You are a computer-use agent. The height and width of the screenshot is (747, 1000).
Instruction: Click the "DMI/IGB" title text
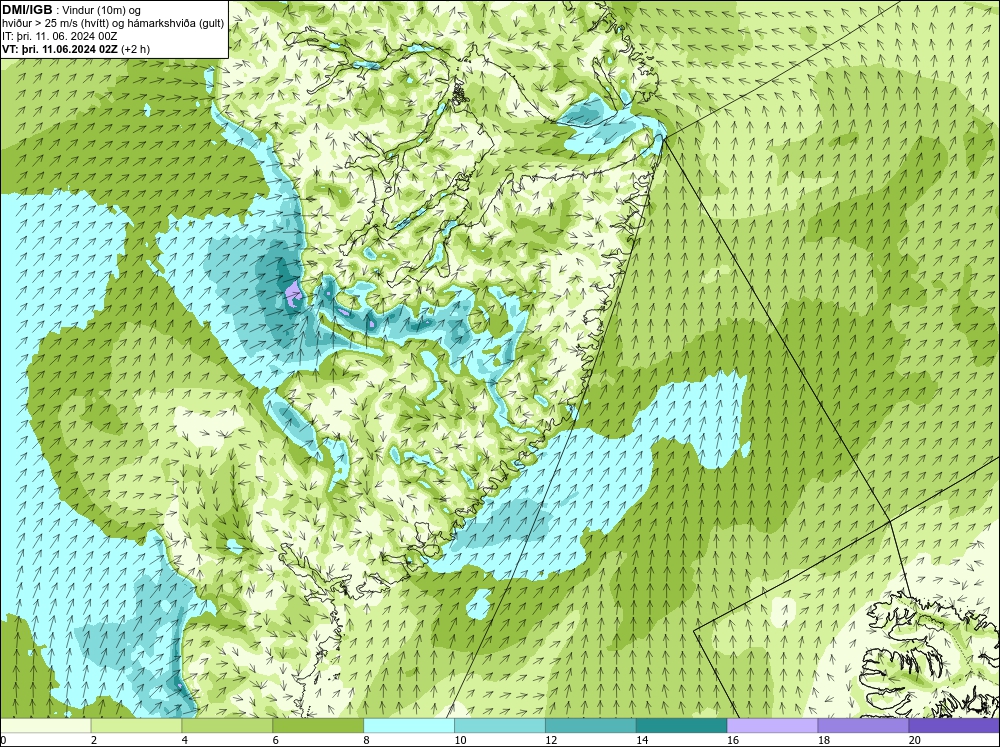click(27, 10)
